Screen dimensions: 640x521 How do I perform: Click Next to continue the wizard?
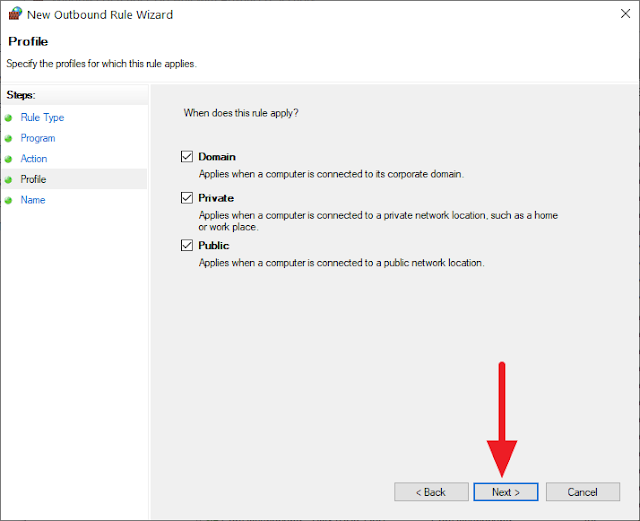(506, 492)
